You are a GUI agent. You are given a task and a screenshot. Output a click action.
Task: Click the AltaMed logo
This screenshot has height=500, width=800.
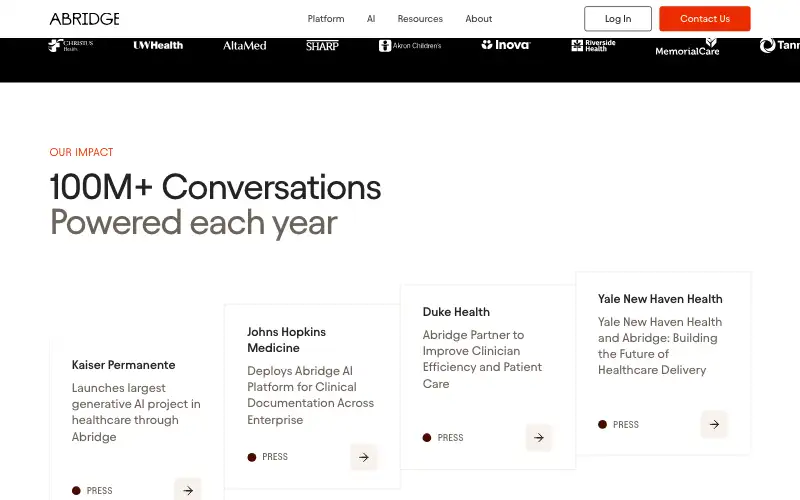[x=244, y=45]
